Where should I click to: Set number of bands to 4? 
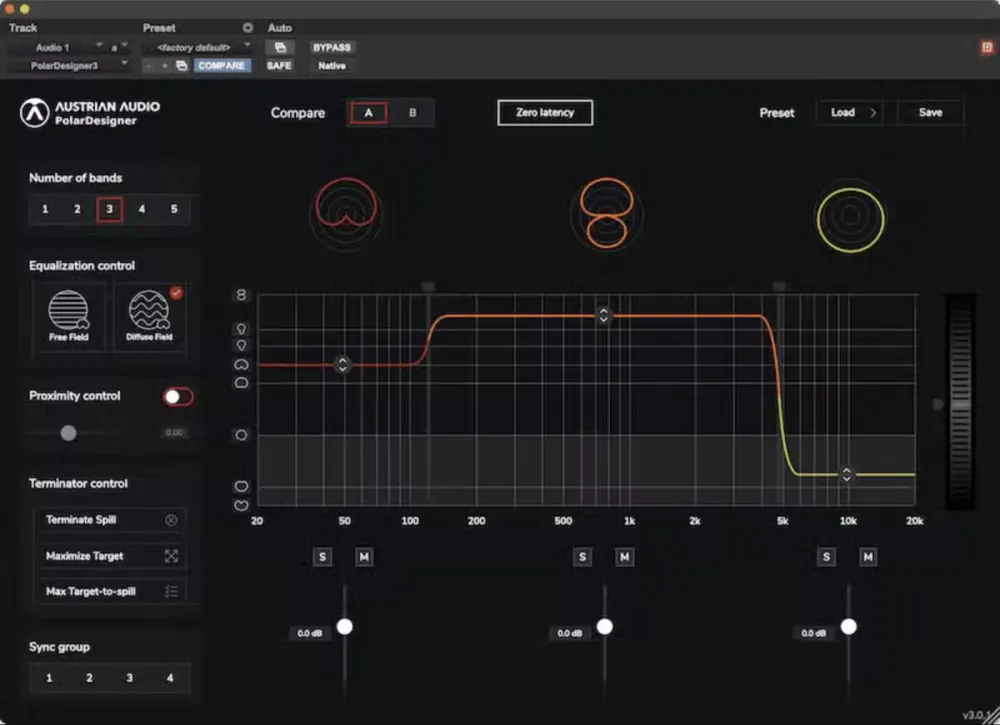pyautogui.click(x=142, y=209)
